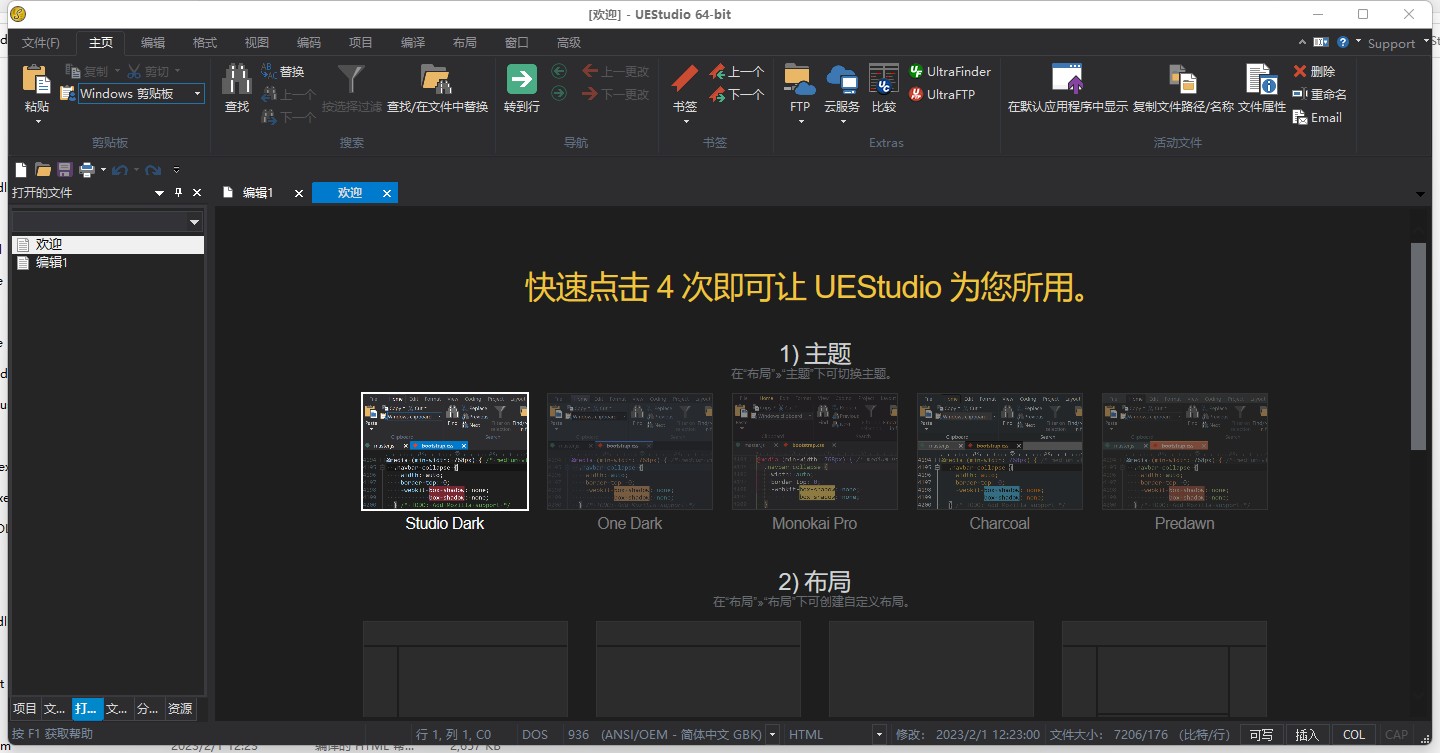Screen dimensions: 1440x753
Task: Toggle 可写 read/write status
Action: click(x=1262, y=734)
